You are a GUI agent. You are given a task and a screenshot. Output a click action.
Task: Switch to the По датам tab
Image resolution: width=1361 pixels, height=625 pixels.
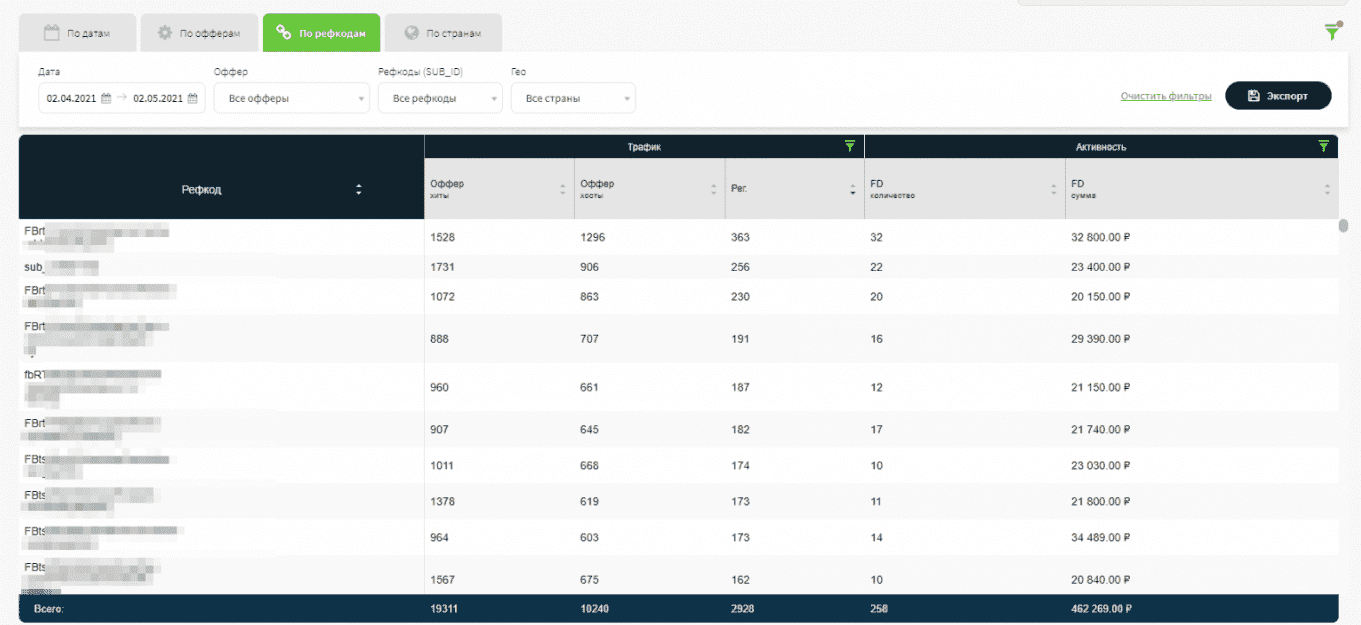(77, 33)
